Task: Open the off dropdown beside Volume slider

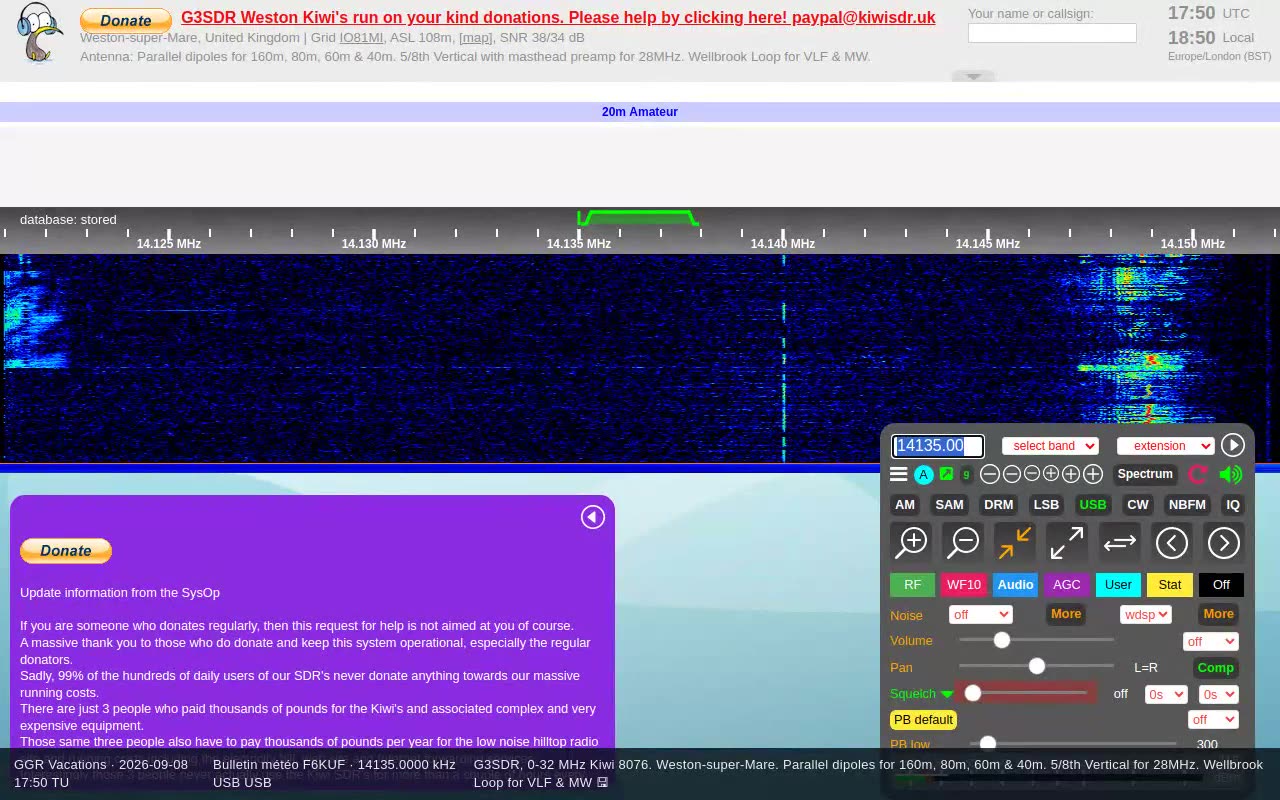Action: (1211, 642)
